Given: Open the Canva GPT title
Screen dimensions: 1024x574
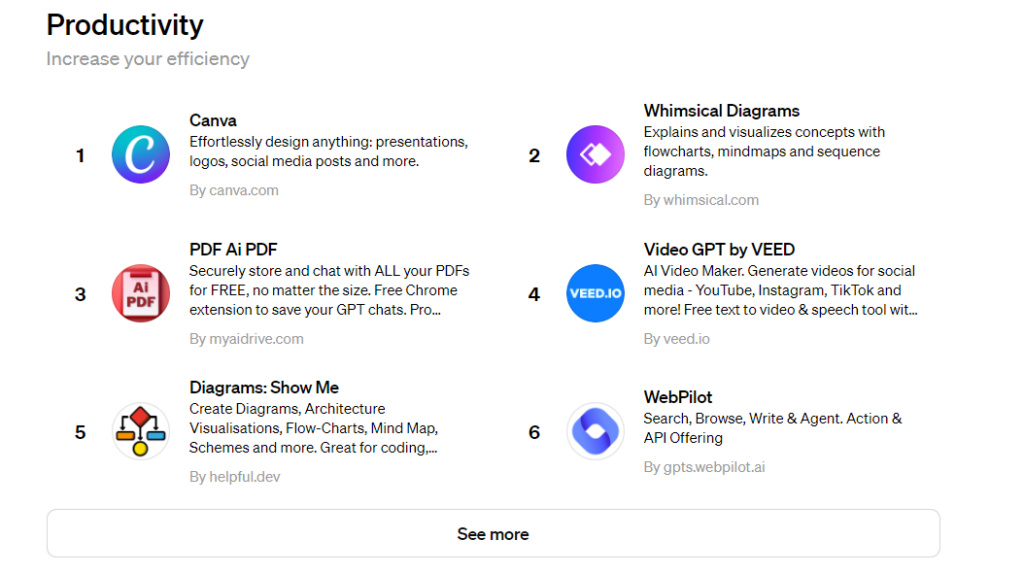Looking at the screenshot, I should (213, 121).
